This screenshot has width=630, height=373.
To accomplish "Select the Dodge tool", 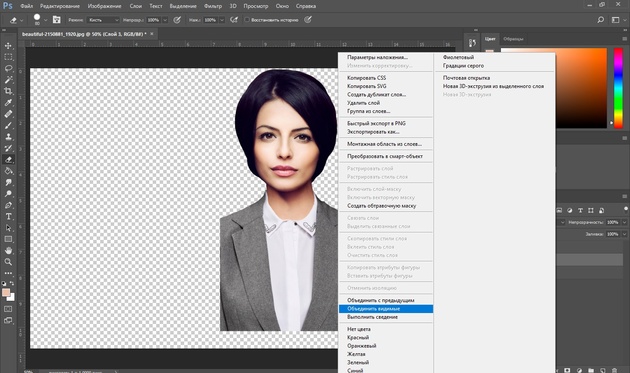I will (8, 194).
